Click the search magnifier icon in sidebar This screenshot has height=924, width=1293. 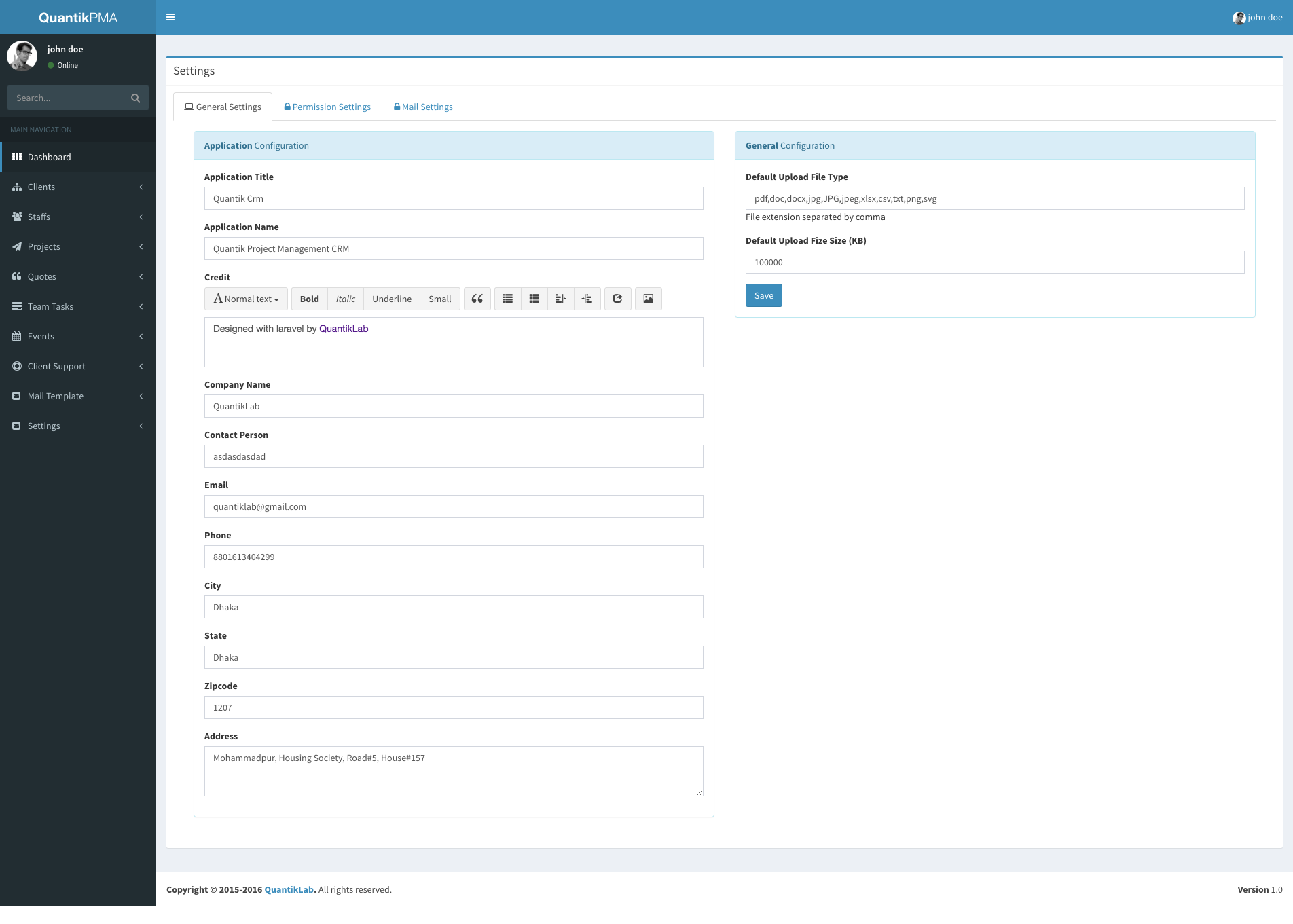pyautogui.click(x=135, y=98)
